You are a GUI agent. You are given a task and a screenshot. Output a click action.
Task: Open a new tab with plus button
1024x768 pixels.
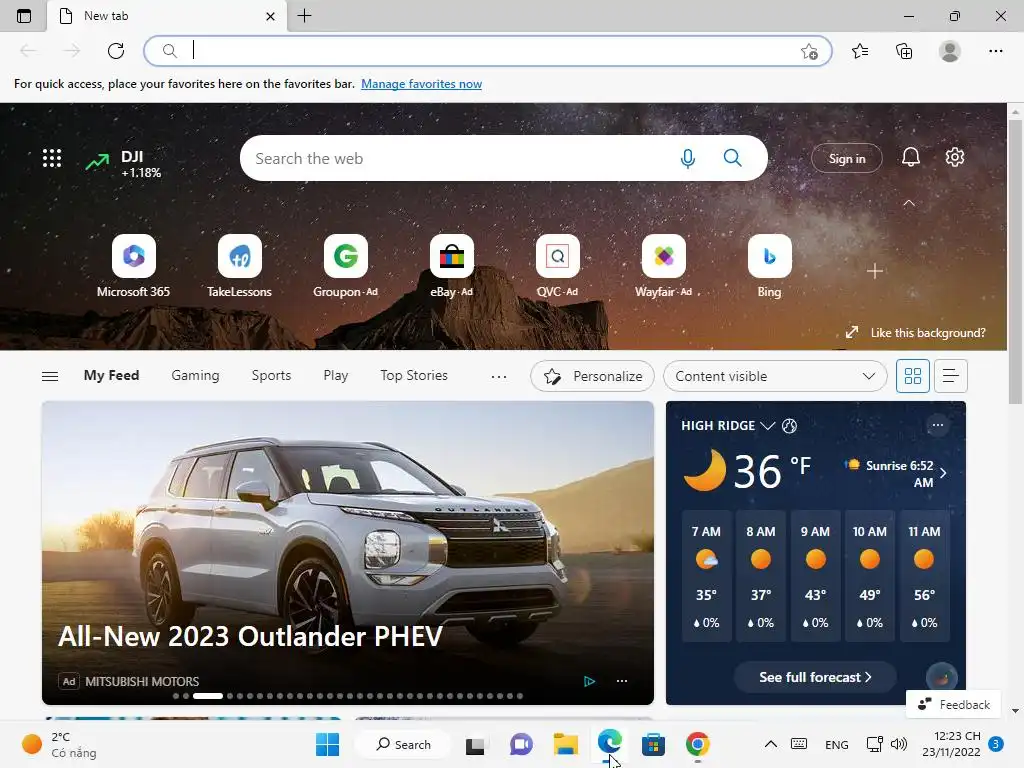pos(304,16)
